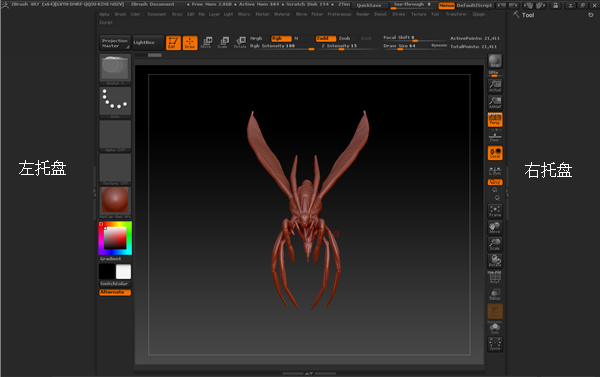Viewport: 600px width, 377px height.
Task: Click the Xpose icon
Action: (495, 344)
